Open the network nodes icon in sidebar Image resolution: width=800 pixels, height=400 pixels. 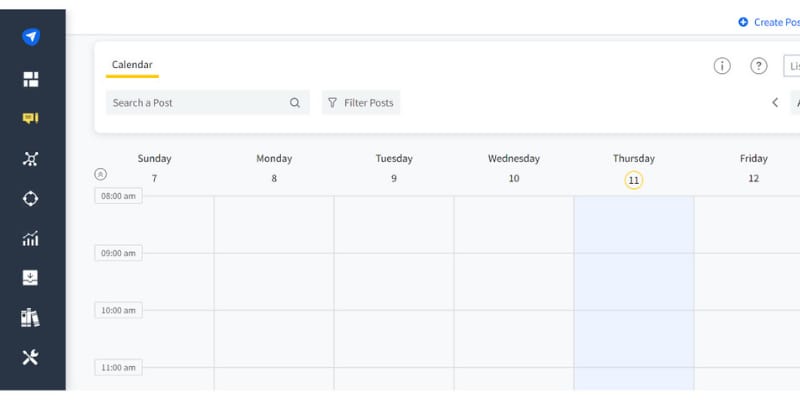31,158
